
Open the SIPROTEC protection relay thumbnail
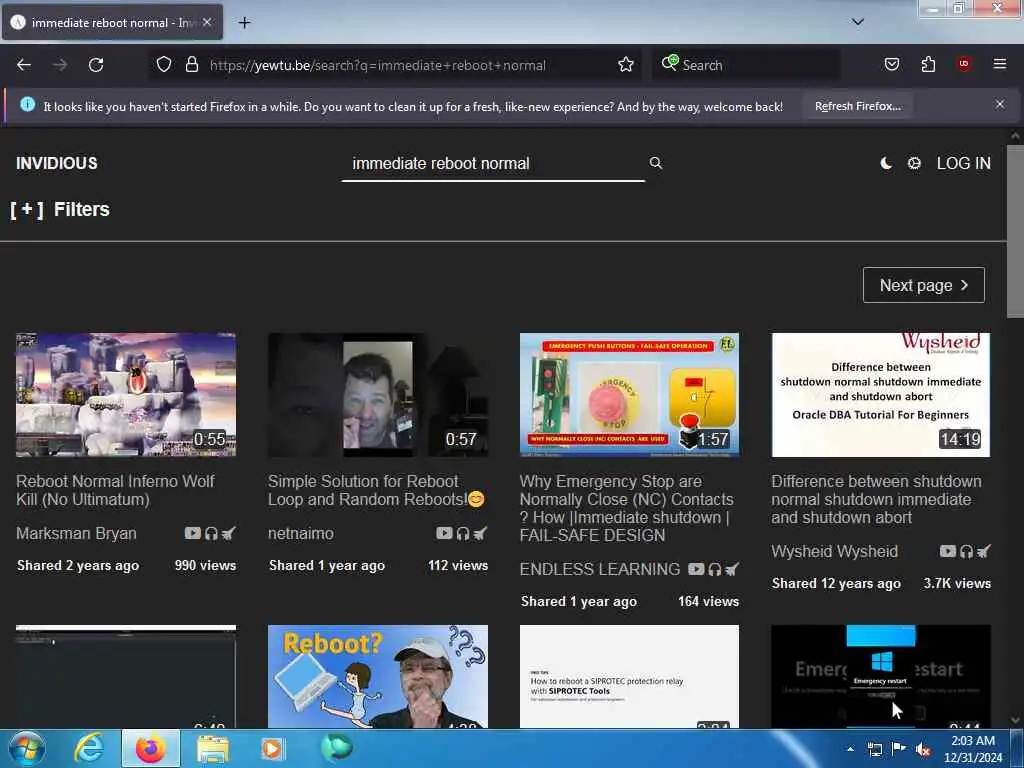[x=630, y=677]
